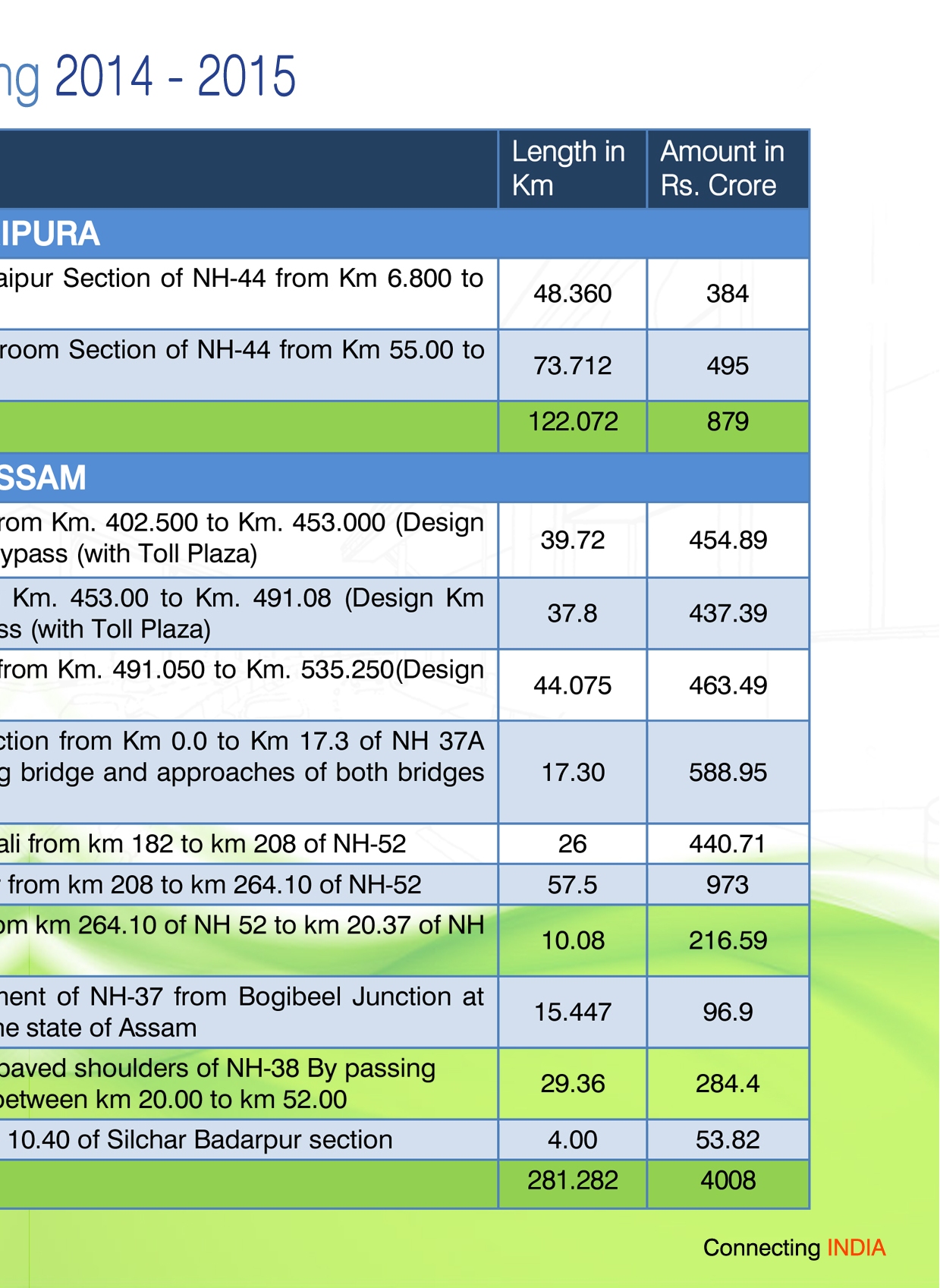Click the 'SSAM' state section header

(43, 478)
